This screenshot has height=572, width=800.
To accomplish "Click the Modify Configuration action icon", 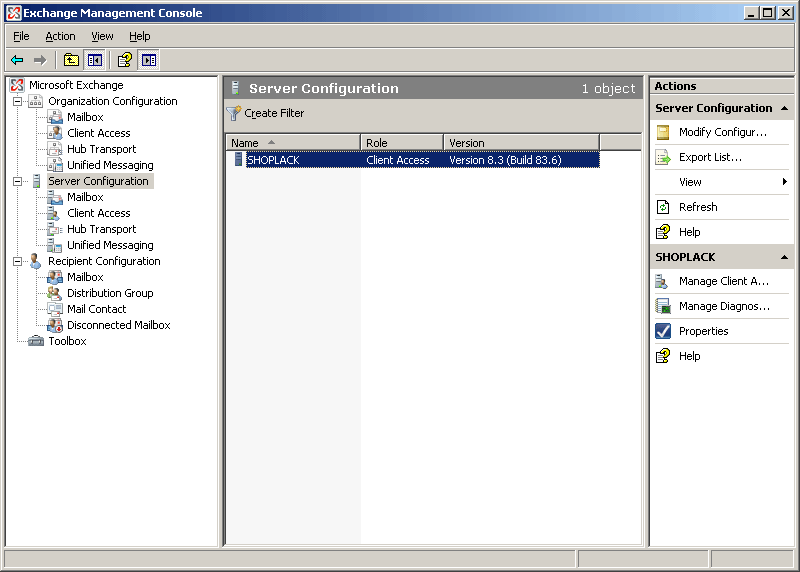I will point(663,133).
